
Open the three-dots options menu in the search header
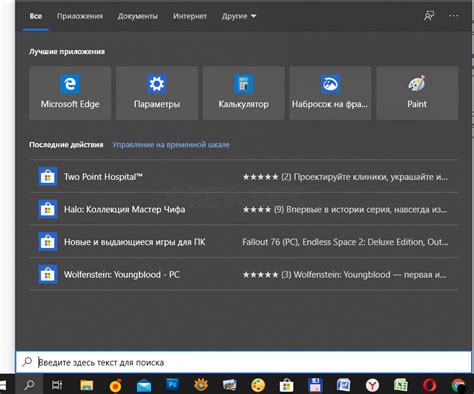click(453, 16)
